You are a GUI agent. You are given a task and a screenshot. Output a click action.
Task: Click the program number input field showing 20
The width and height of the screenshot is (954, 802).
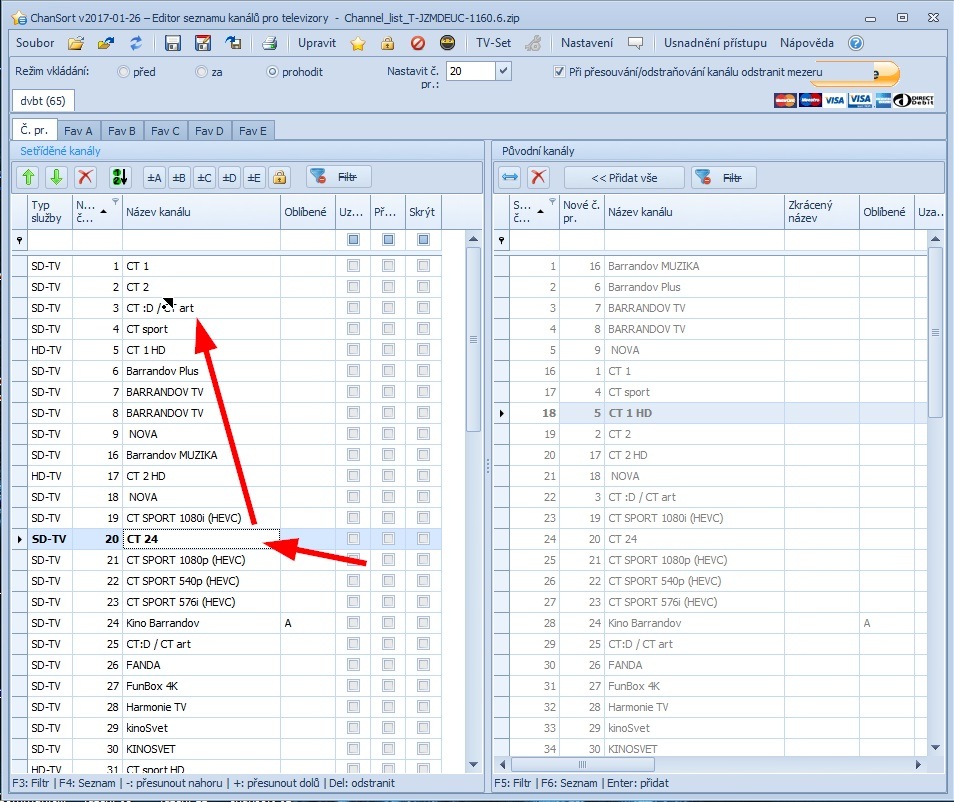(470, 71)
